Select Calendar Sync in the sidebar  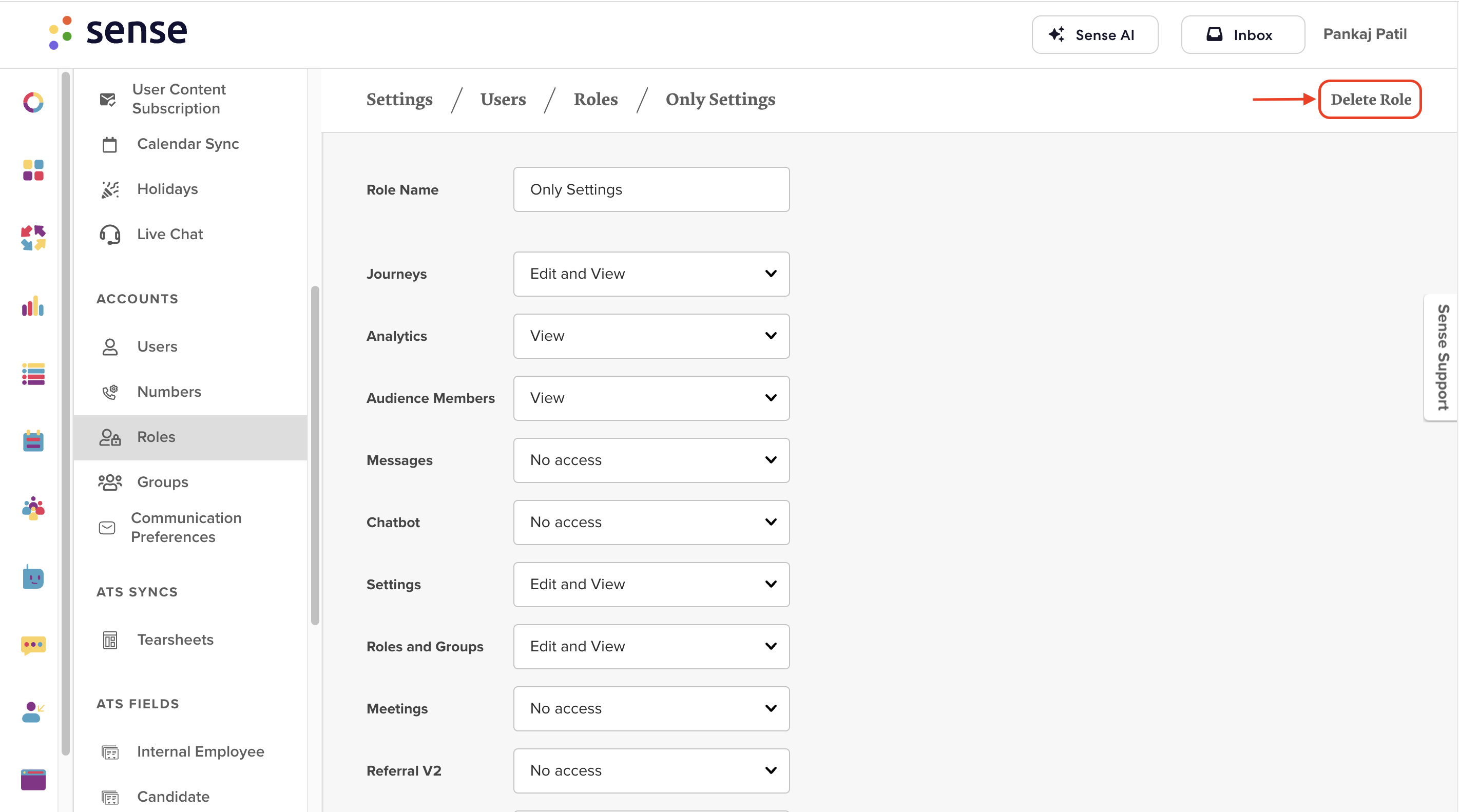coord(188,144)
